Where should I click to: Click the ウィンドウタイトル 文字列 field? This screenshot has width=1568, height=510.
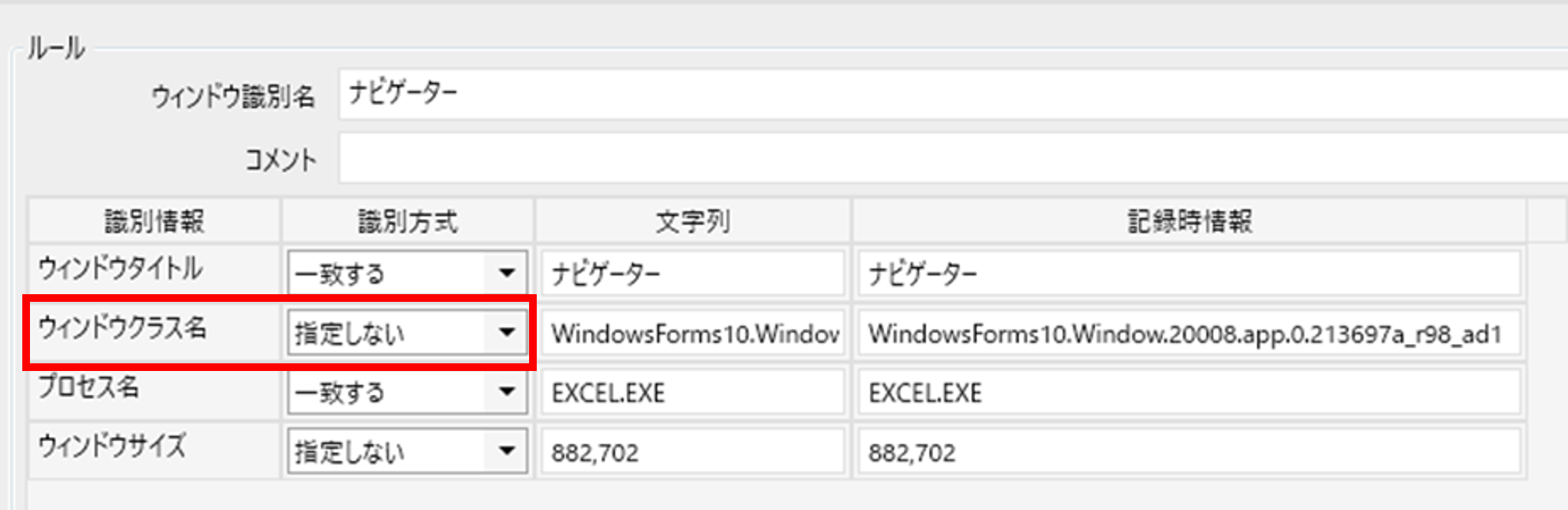[693, 273]
